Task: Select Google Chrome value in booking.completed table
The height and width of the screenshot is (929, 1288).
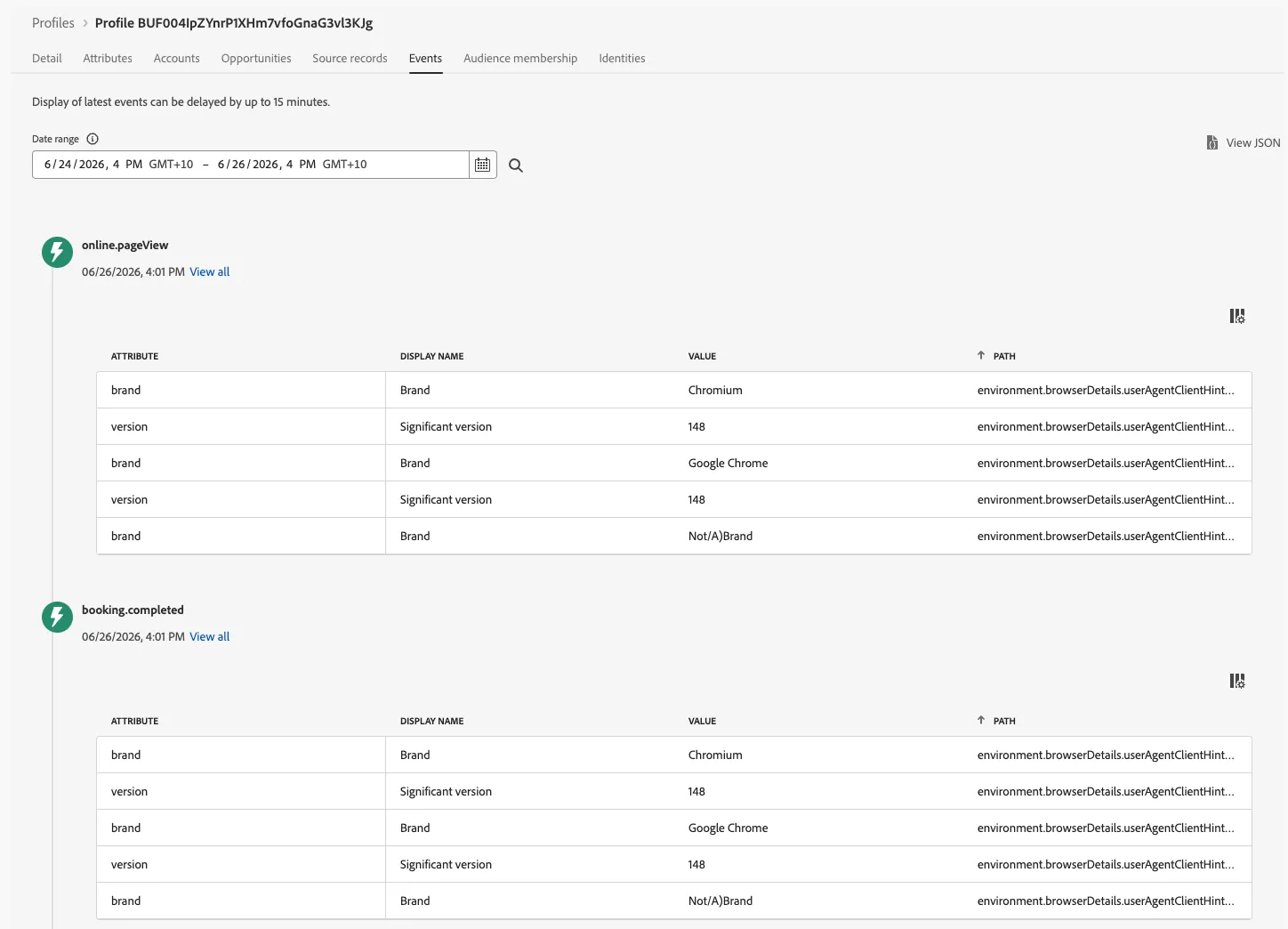Action: tap(728, 828)
